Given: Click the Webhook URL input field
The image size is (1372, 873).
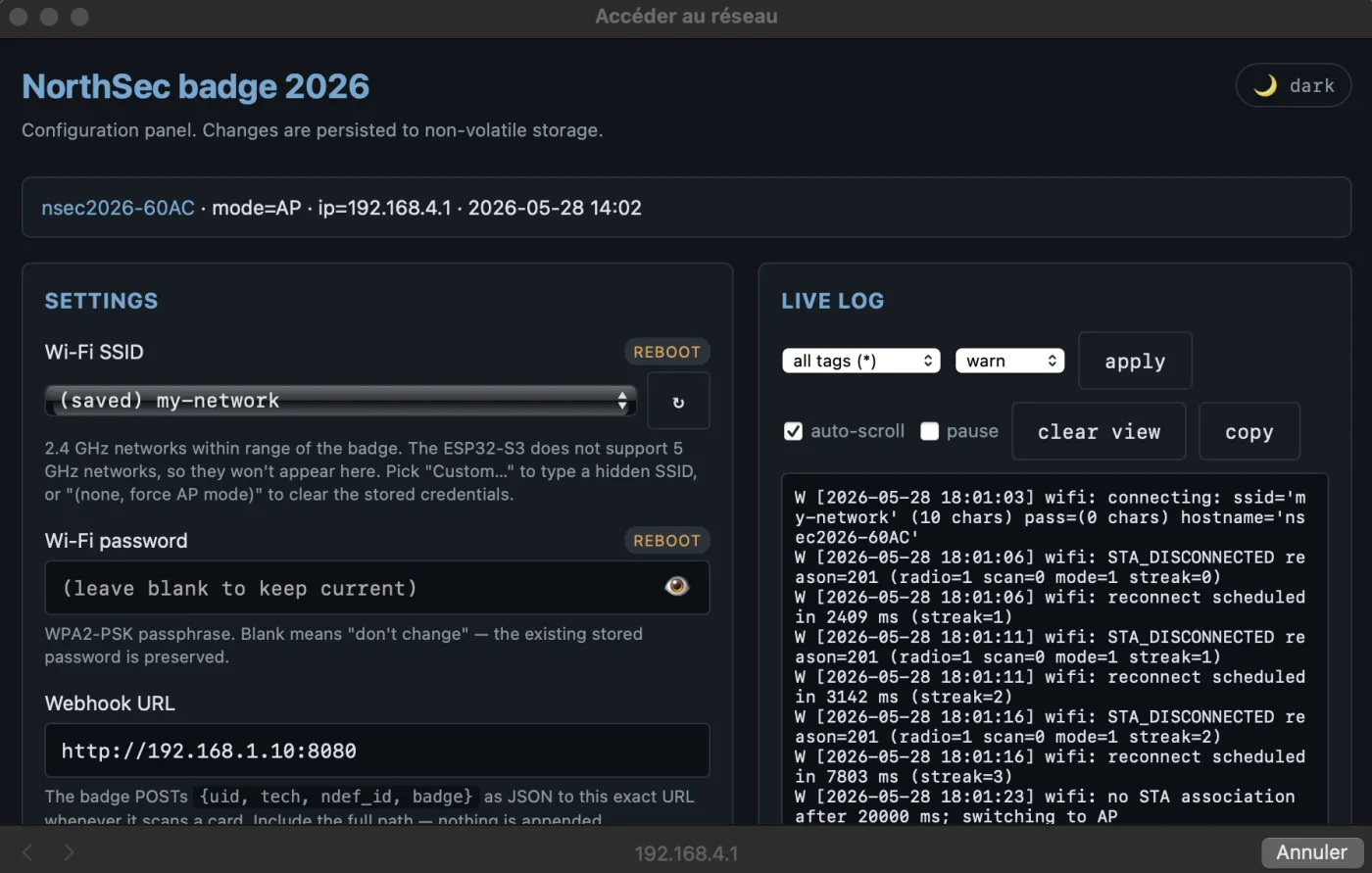Looking at the screenshot, I should click(x=377, y=751).
